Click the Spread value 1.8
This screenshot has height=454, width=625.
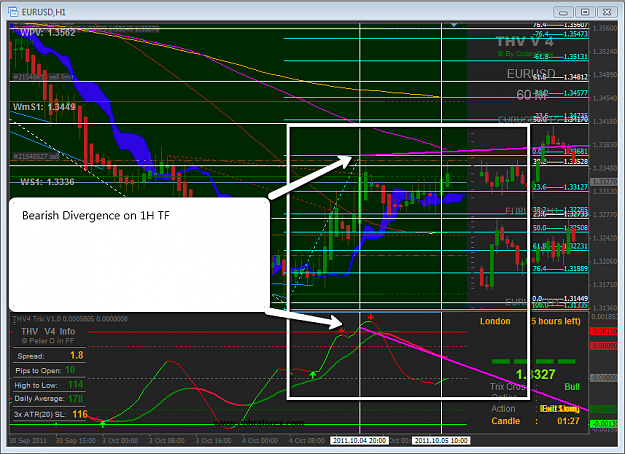coord(77,355)
